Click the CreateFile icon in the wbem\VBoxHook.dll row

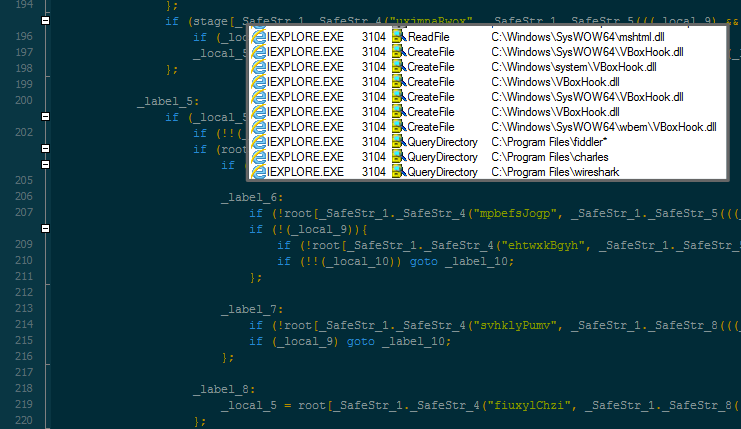coord(398,127)
